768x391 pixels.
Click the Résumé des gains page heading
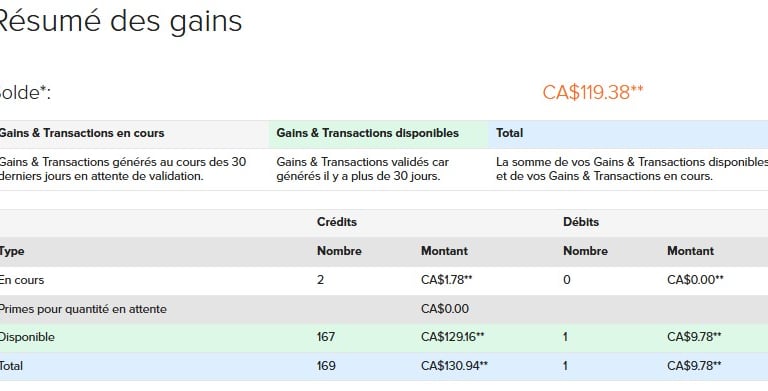point(119,22)
